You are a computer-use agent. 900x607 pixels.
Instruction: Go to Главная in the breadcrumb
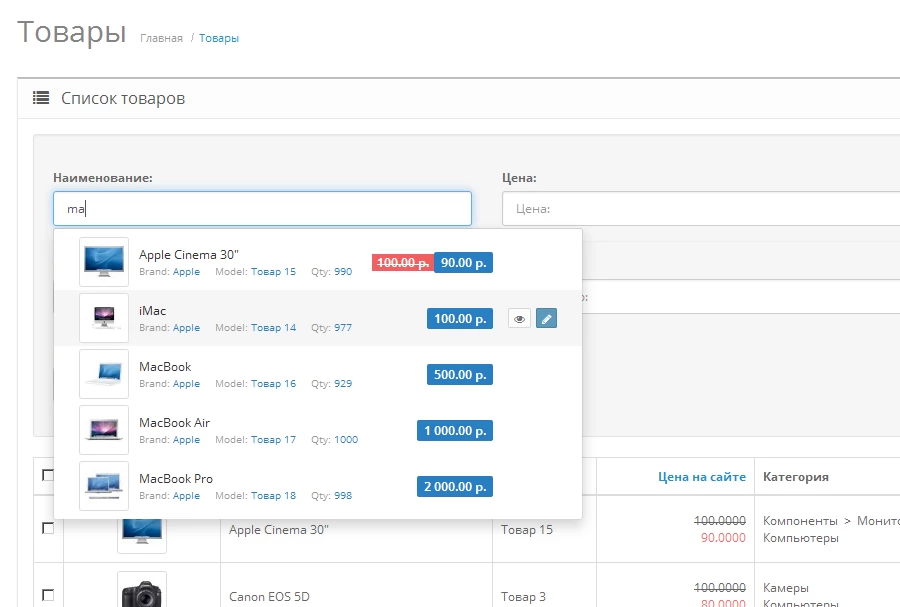tap(161, 38)
